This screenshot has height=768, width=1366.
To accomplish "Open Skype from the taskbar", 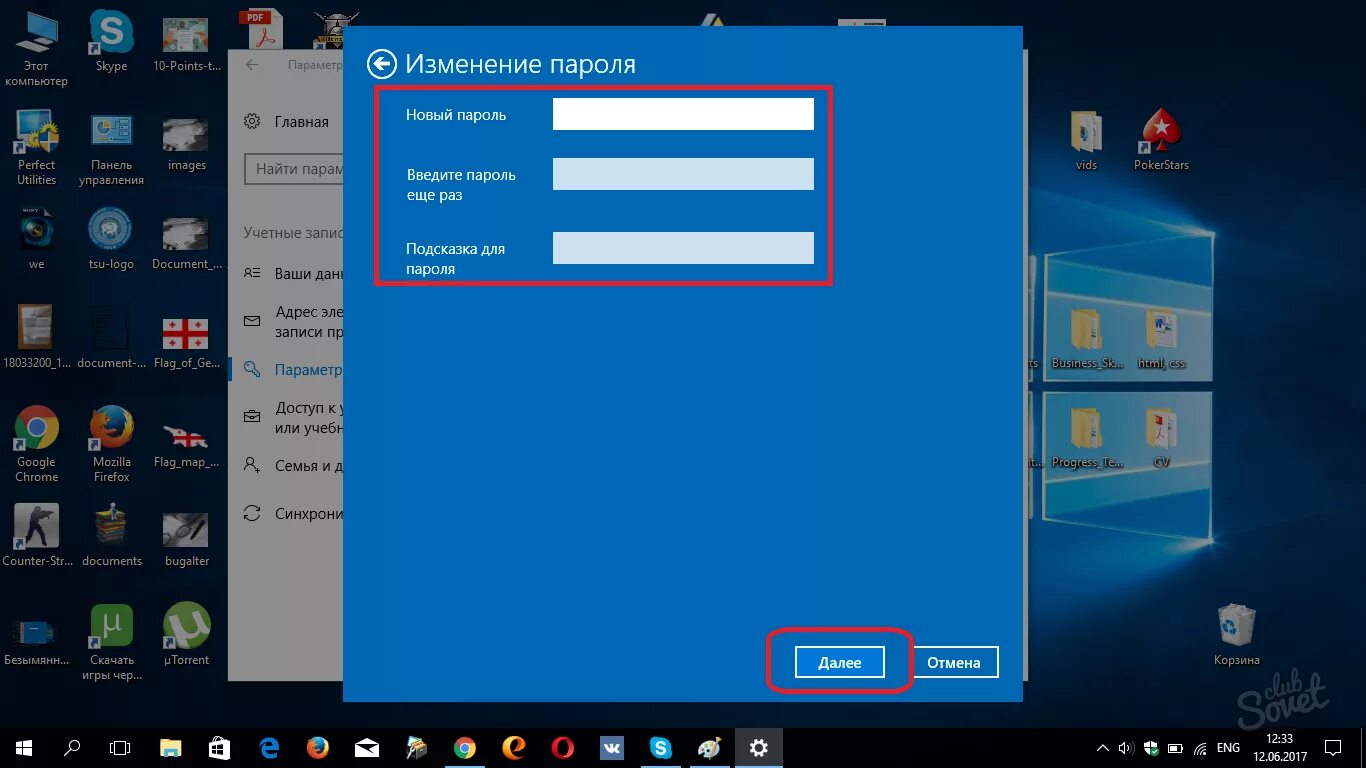I will click(x=660, y=747).
